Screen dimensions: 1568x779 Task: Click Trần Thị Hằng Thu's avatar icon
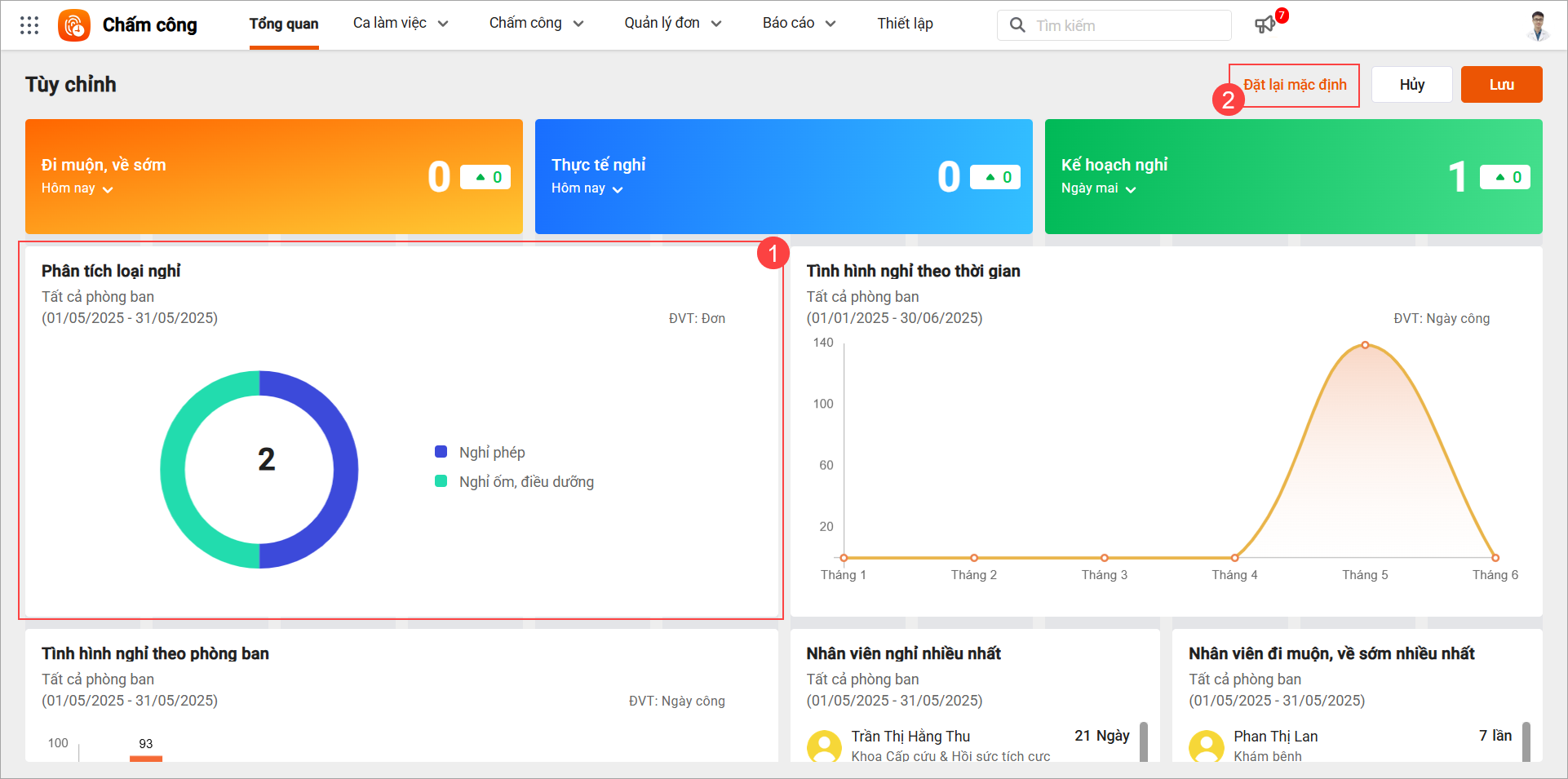point(824,746)
